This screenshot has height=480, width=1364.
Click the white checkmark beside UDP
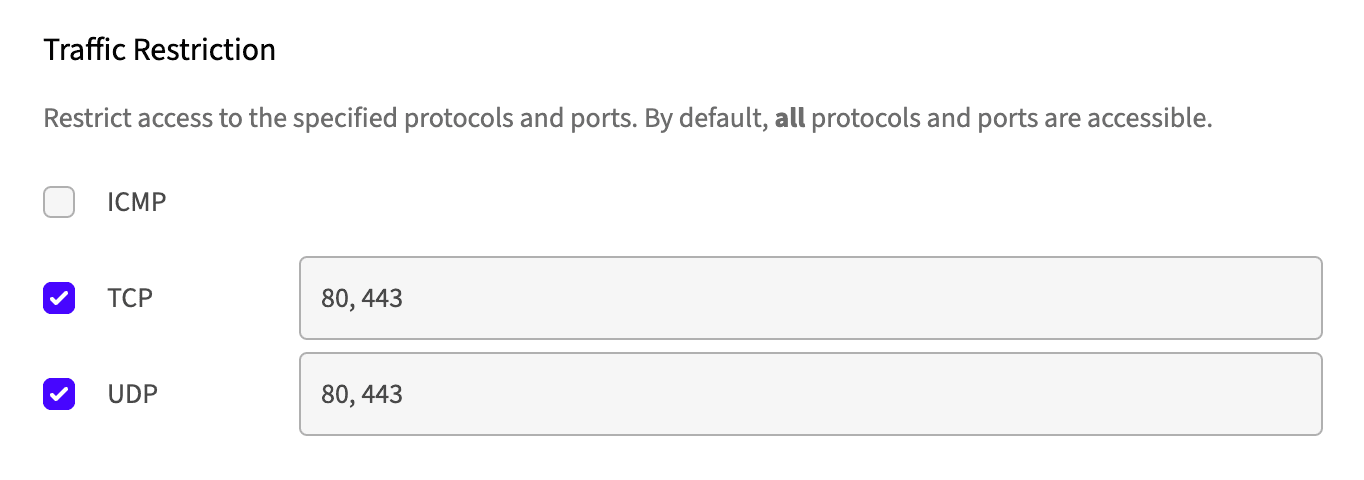tap(59, 394)
